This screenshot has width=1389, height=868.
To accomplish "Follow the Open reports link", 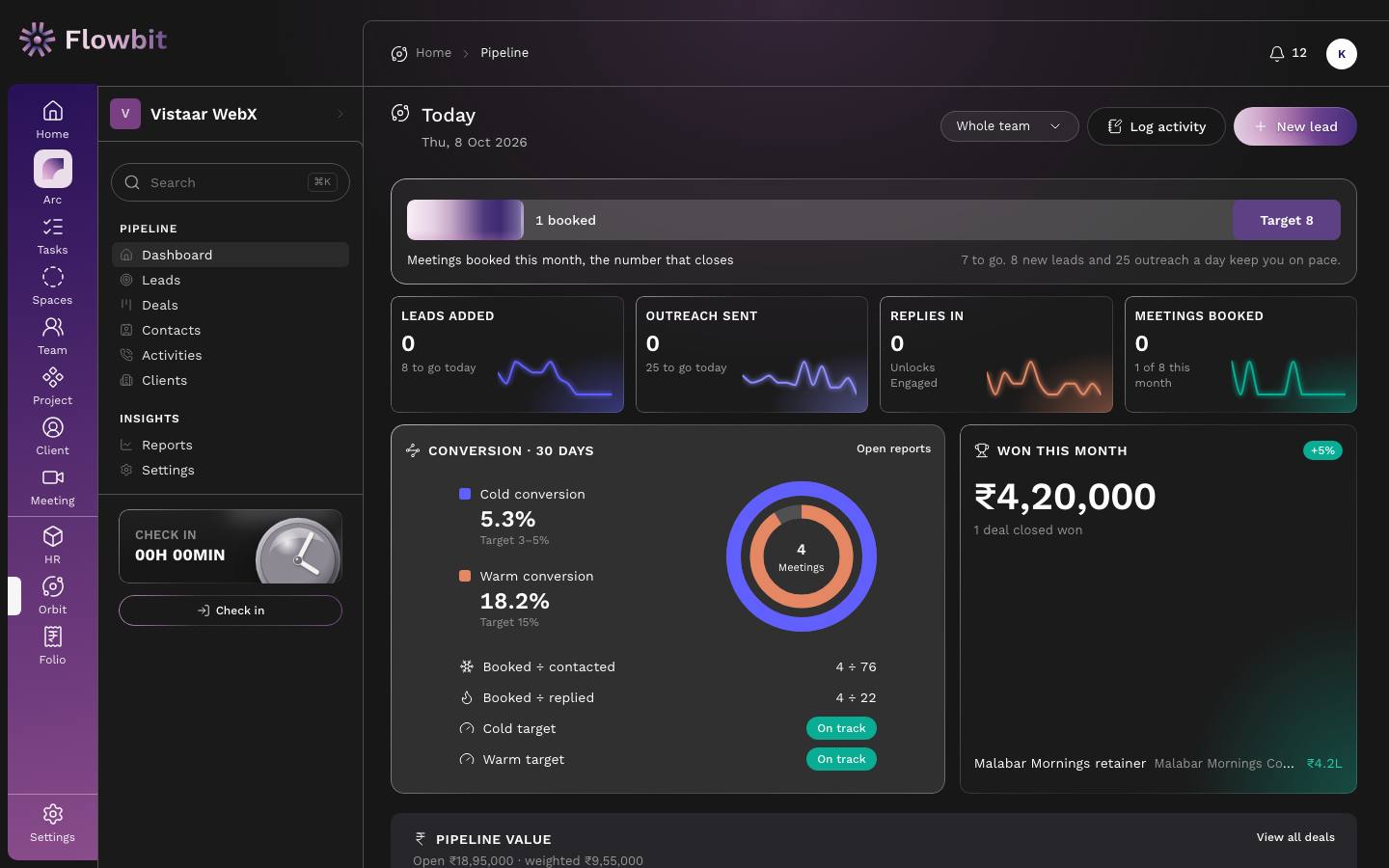I will (893, 448).
